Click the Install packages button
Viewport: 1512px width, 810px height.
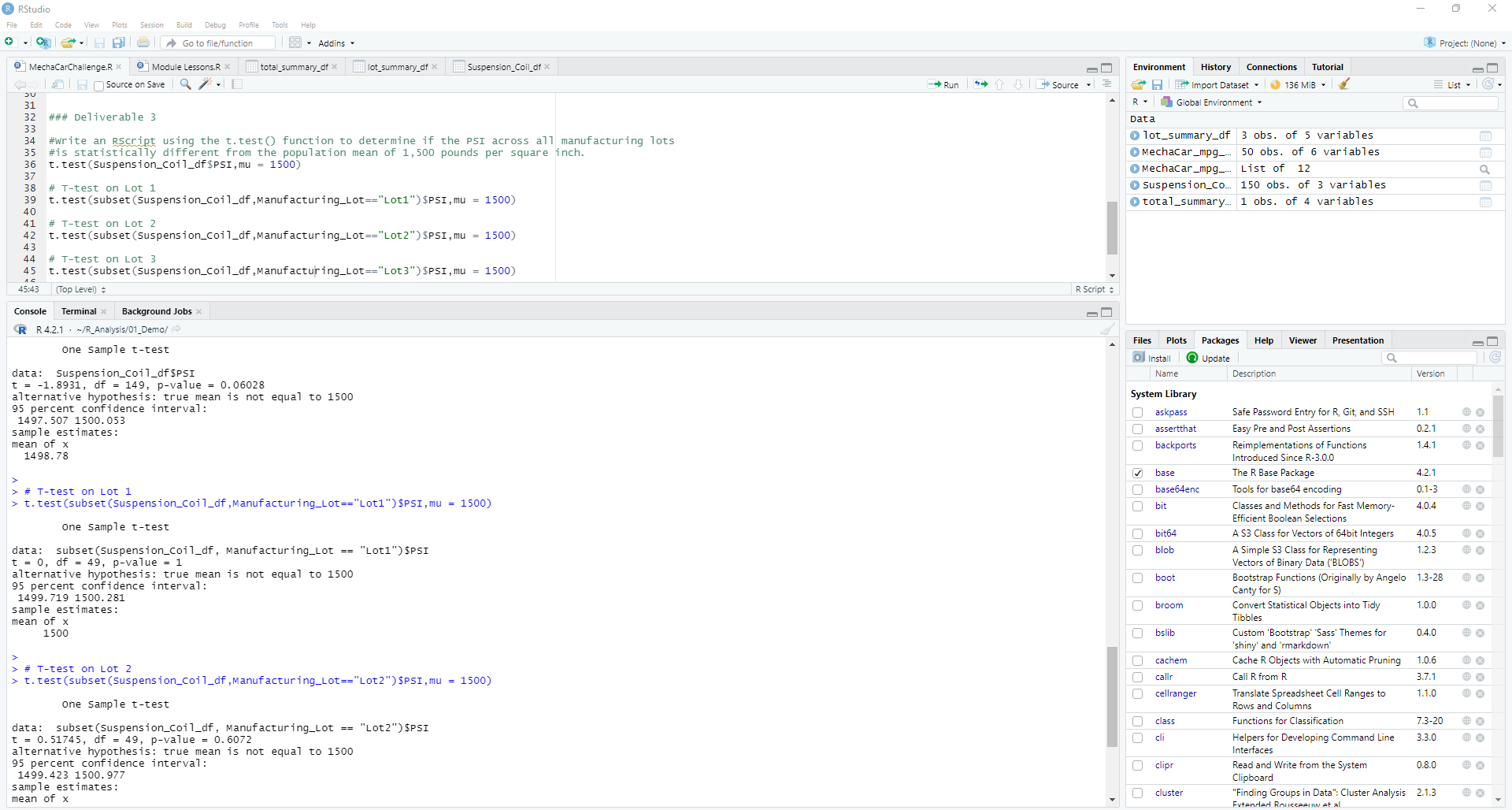[1152, 358]
